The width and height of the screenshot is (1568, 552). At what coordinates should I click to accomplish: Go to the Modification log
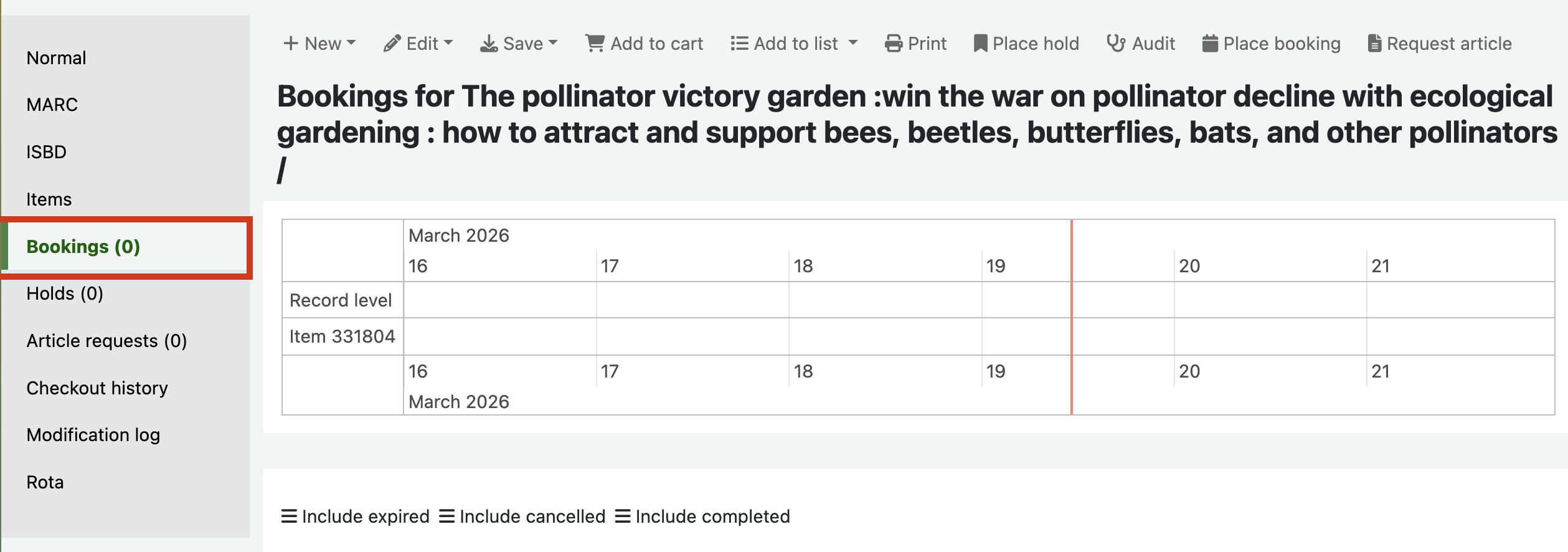pos(93,435)
